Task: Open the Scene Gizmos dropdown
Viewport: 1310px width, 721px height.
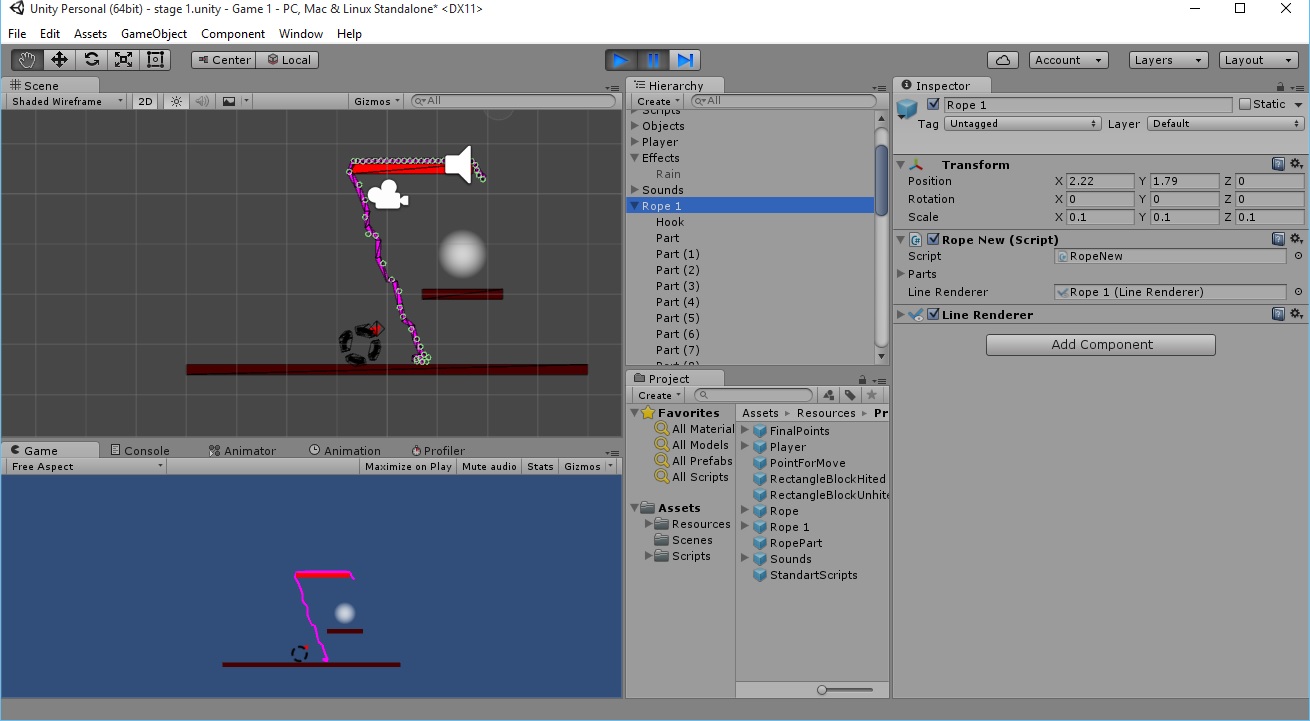Action: [377, 101]
